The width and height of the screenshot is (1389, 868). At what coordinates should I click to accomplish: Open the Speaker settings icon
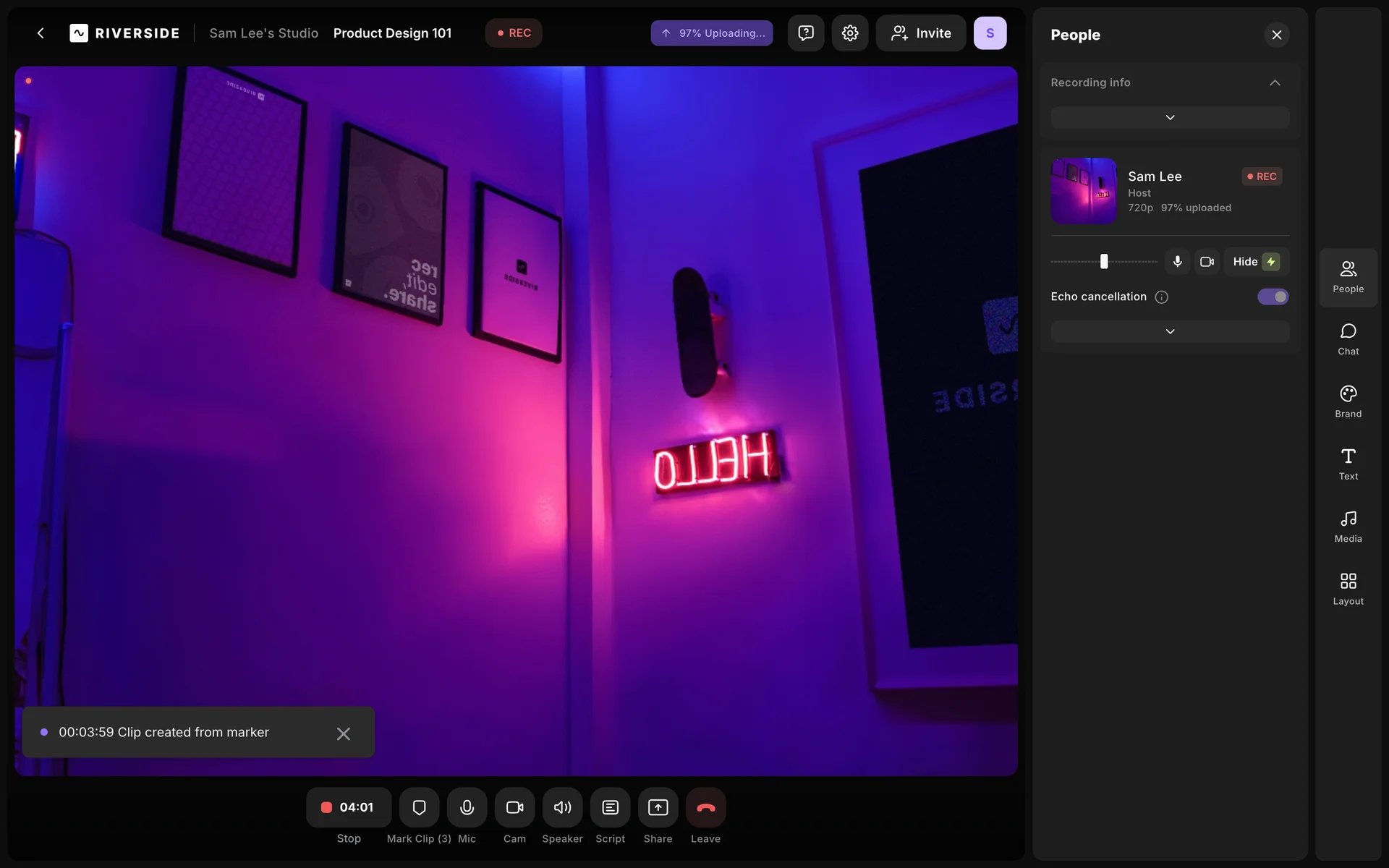[x=562, y=807]
